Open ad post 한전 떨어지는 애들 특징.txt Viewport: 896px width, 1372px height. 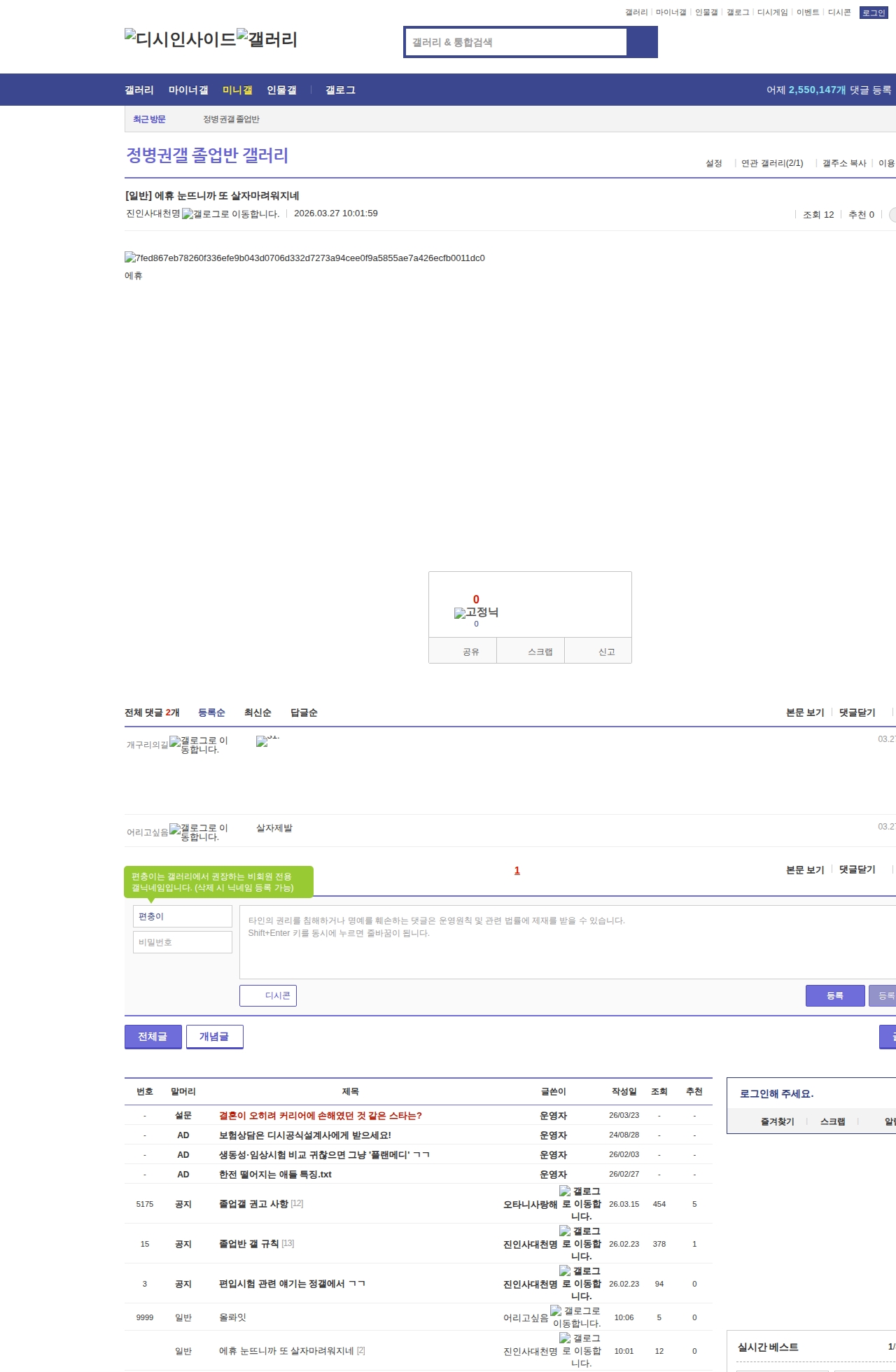(x=275, y=1175)
